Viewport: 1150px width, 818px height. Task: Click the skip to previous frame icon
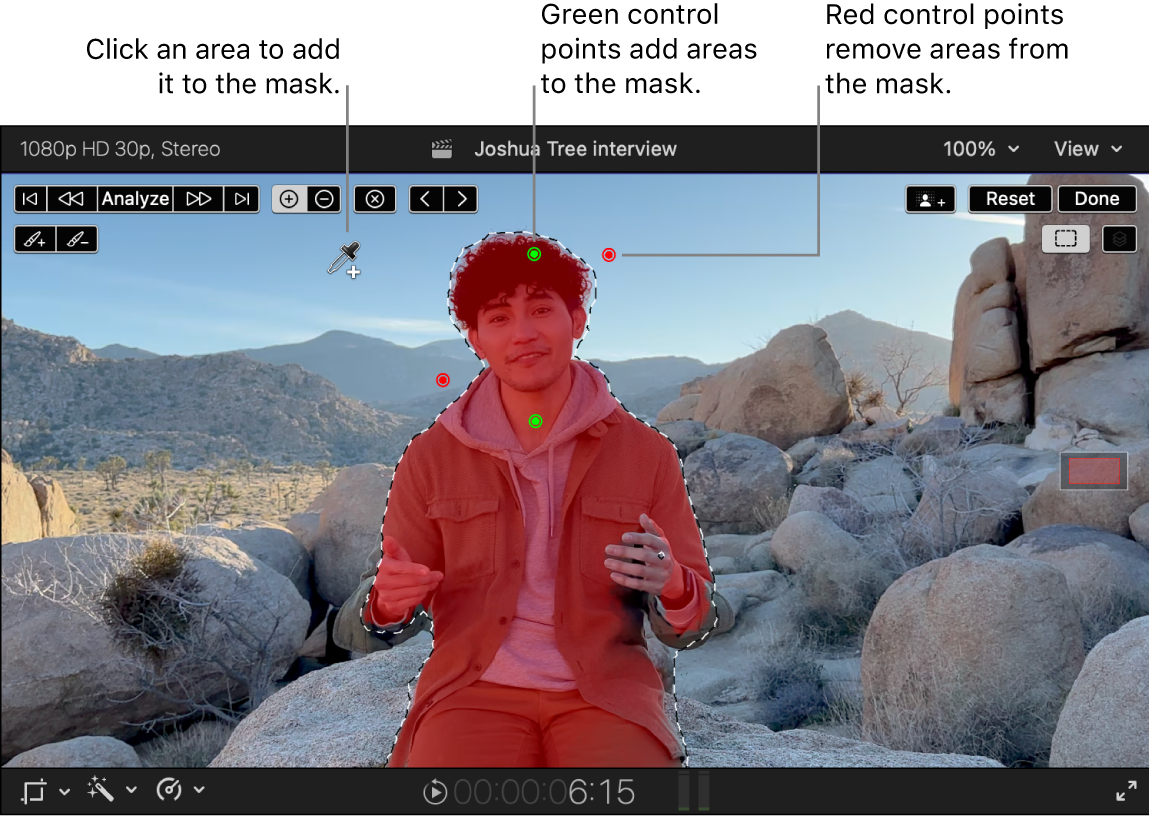click(x=29, y=198)
